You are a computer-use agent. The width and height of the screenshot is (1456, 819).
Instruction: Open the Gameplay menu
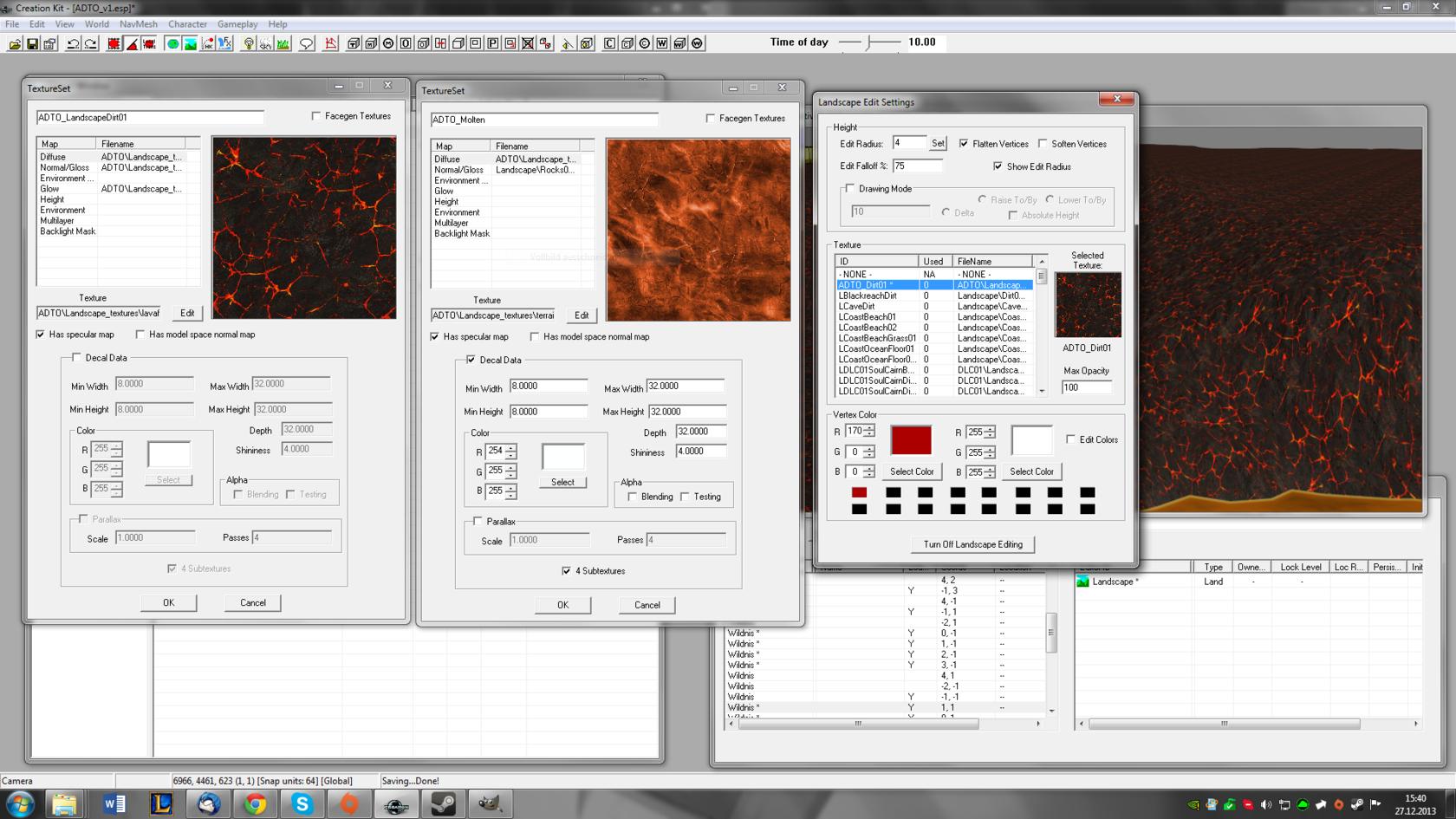[x=237, y=24]
